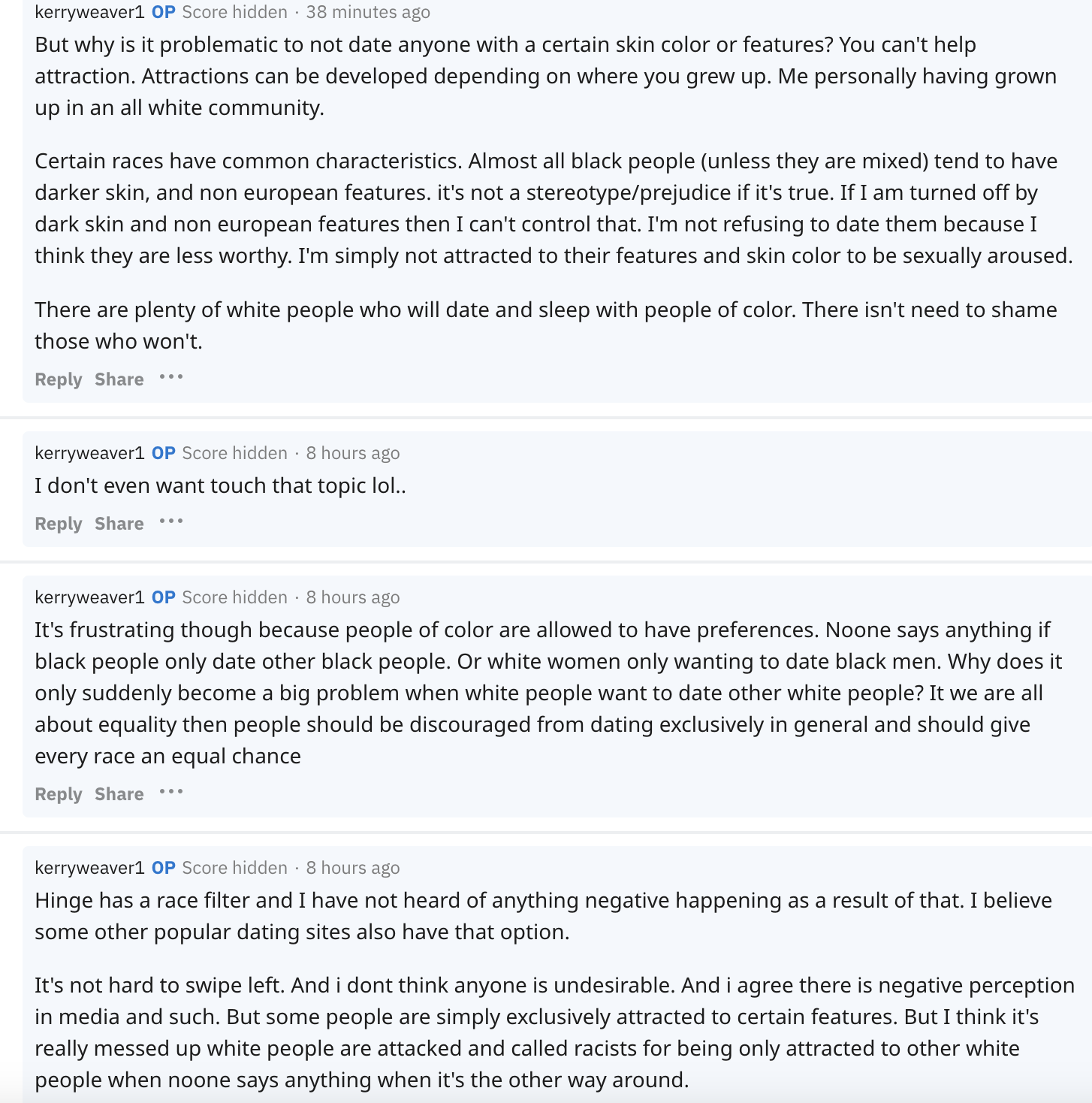Click '8 hours ago' timestamp on Hinge comment
The height and width of the screenshot is (1103, 1092).
click(x=353, y=868)
